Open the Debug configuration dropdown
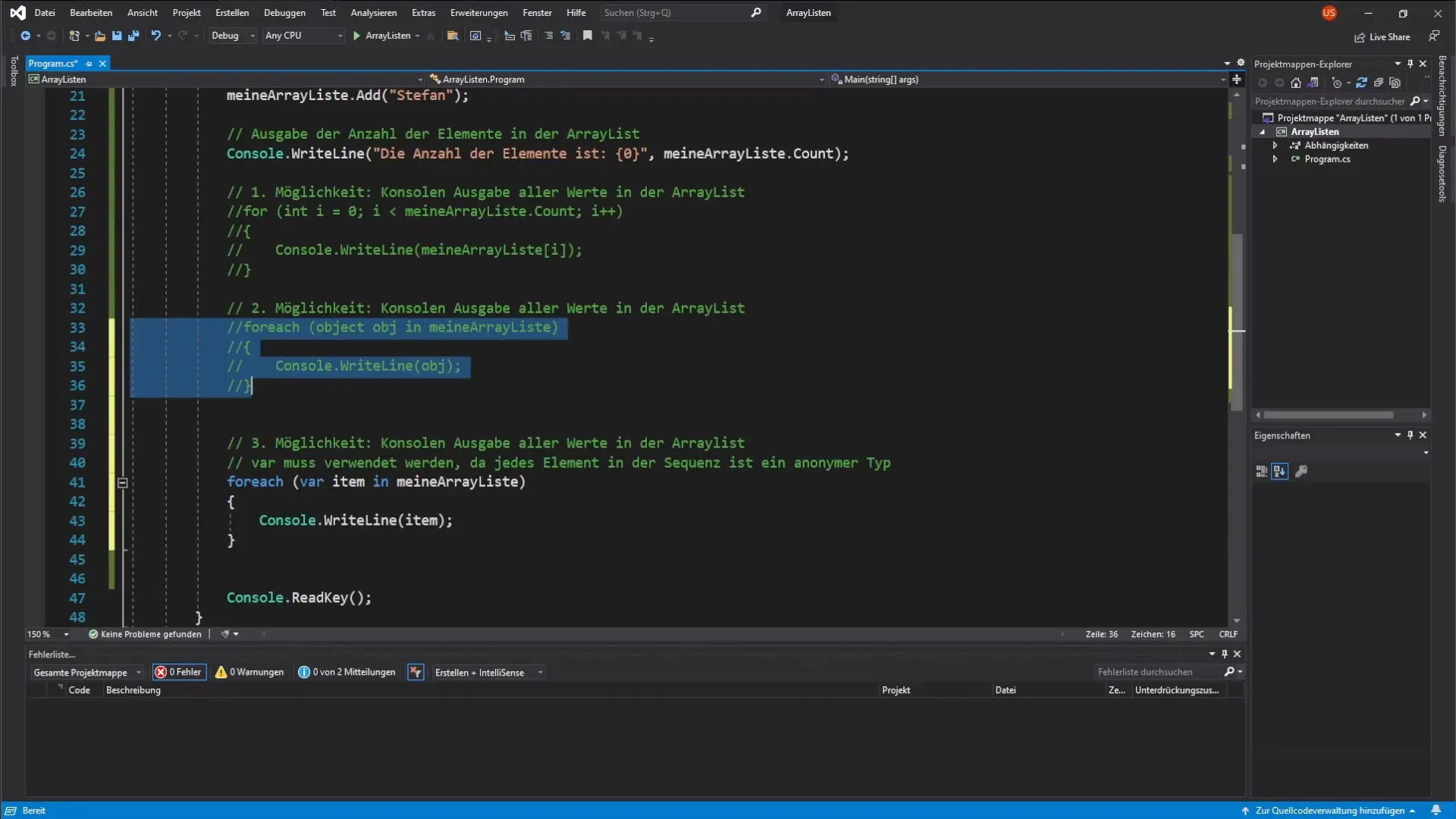Image resolution: width=1456 pixels, height=819 pixels. tap(233, 36)
